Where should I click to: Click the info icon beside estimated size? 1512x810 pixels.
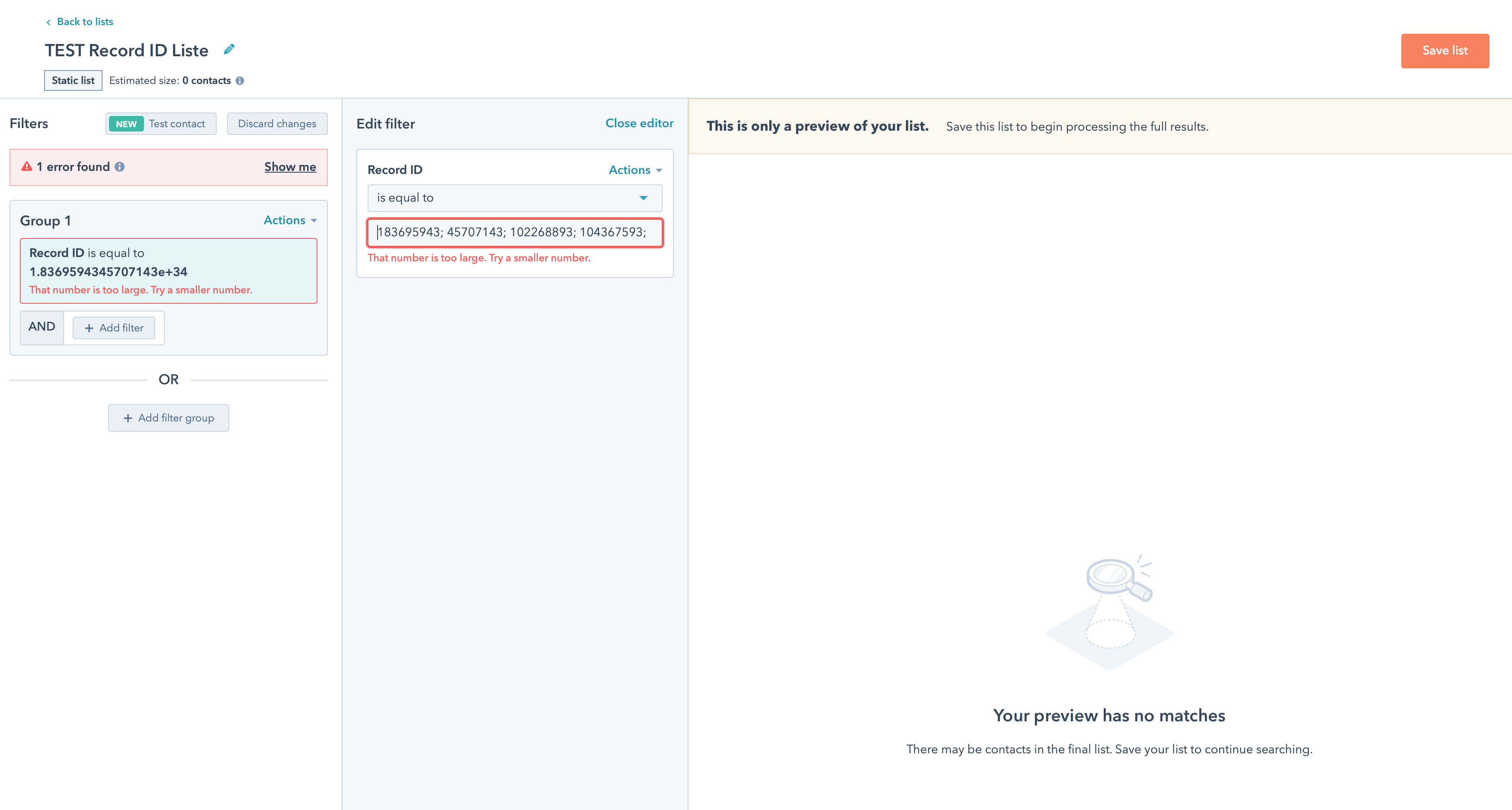[x=240, y=80]
